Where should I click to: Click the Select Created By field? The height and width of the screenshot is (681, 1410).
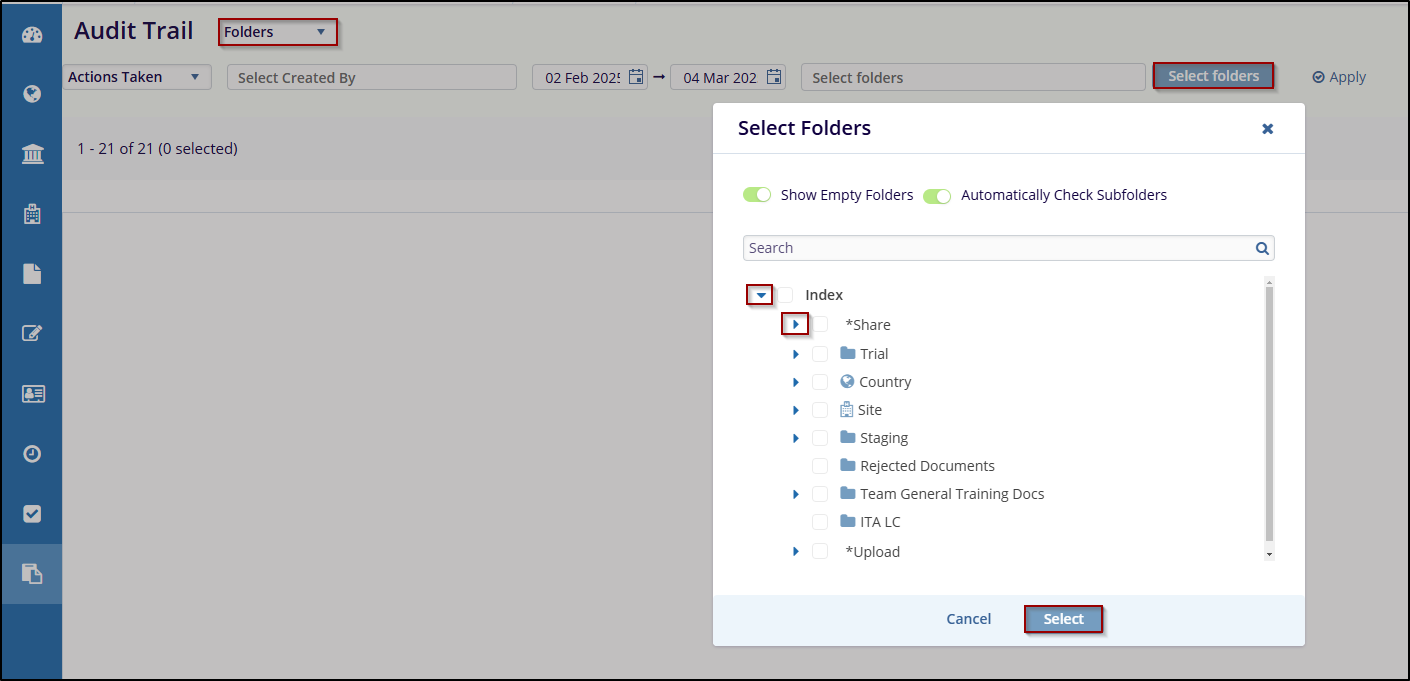point(371,78)
